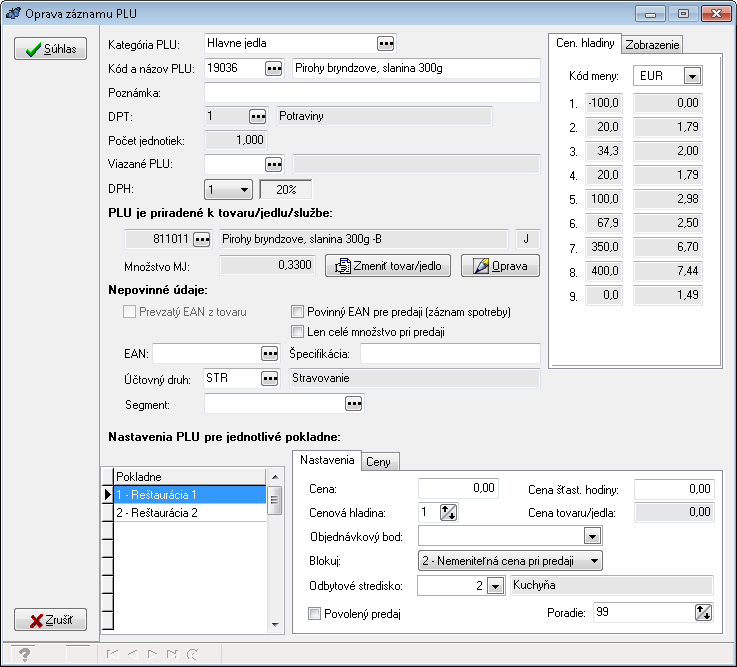Switch to the Ceny tab
The height and width of the screenshot is (667, 737).
(x=378, y=462)
